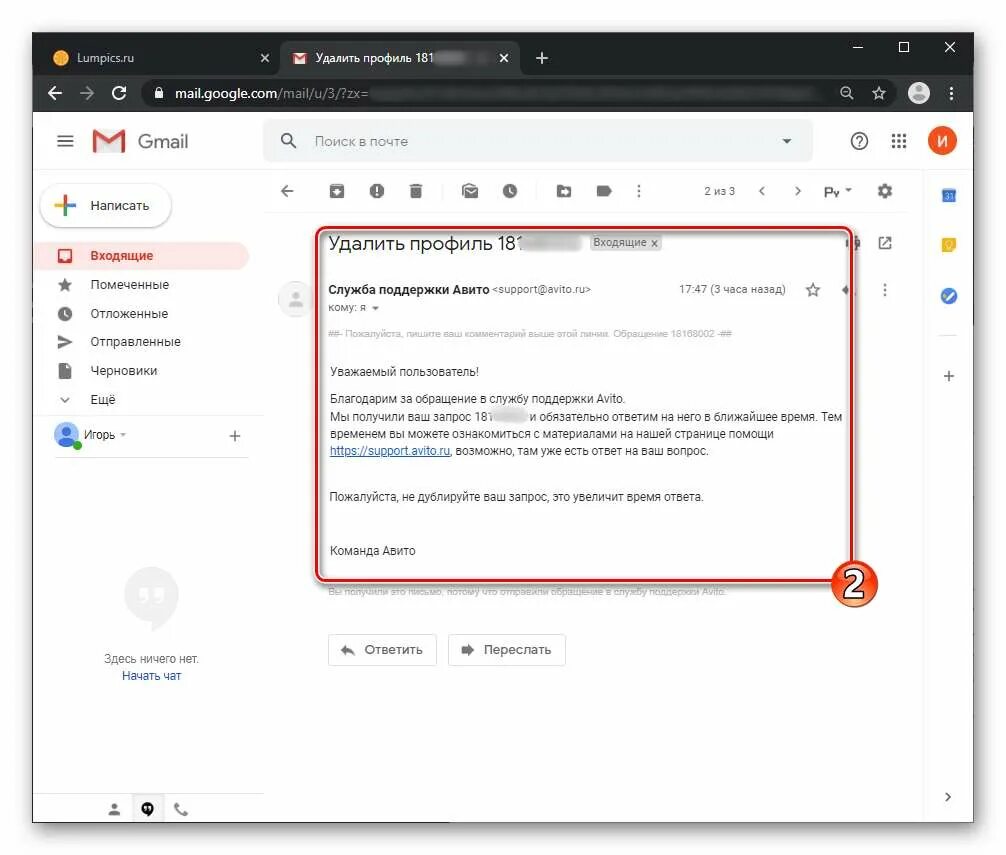This screenshot has width=1006, height=855.
Task: Close the Удалить профиль tab
Action: coord(504,58)
